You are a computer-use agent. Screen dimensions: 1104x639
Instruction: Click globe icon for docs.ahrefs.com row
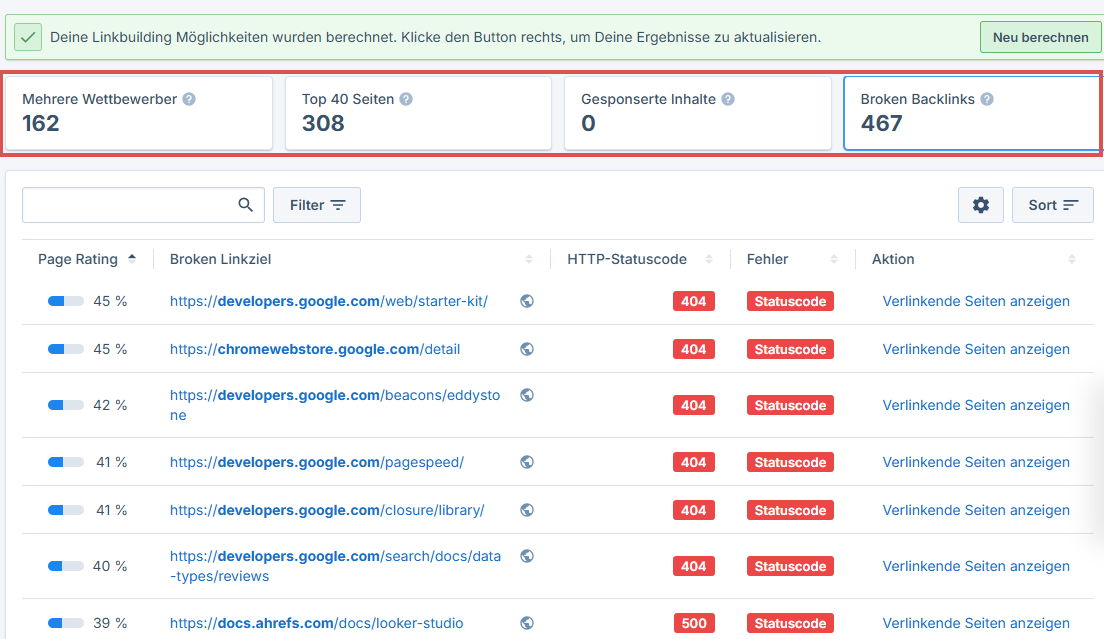pyautogui.click(x=527, y=623)
